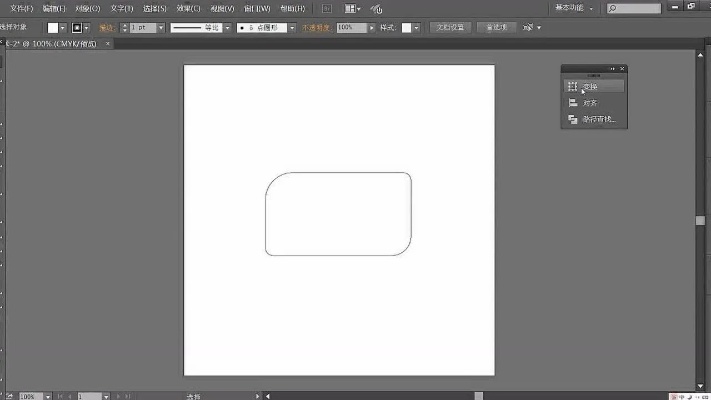The height and width of the screenshot is (400, 711).
Task: Open the stroke weight 1 pt dropdown
Action: pyautogui.click(x=161, y=28)
